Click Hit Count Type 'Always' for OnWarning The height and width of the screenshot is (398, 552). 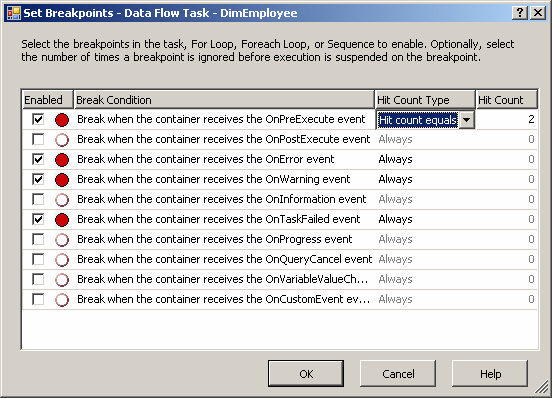pos(395,179)
